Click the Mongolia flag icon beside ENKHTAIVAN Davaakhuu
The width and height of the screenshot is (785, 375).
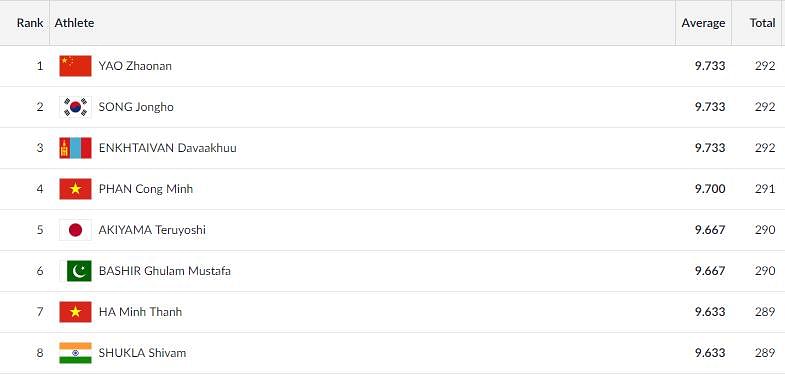pyautogui.click(x=76, y=148)
